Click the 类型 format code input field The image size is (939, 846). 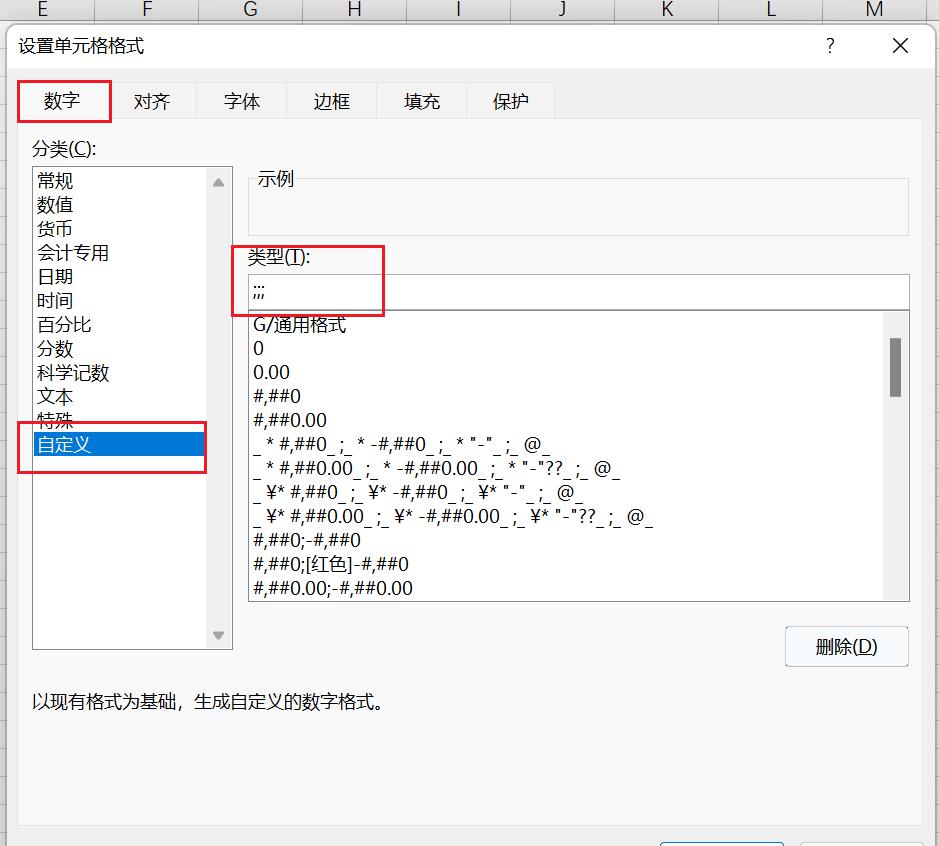[578, 292]
